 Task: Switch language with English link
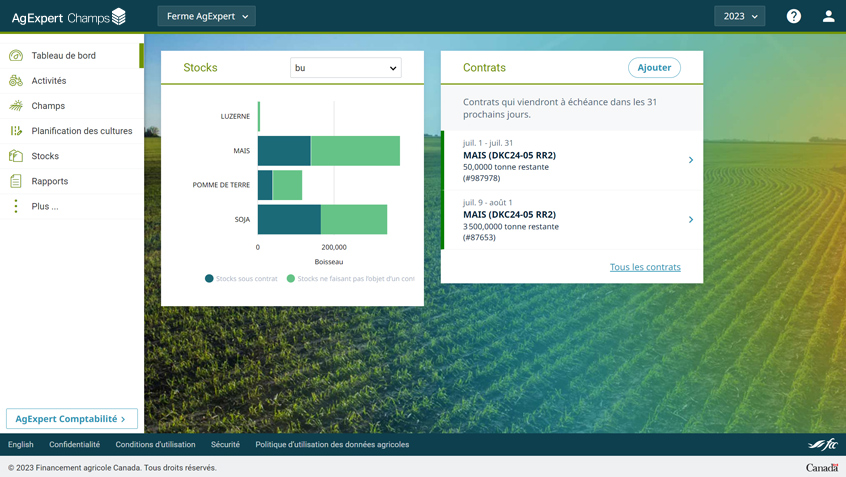(21, 445)
